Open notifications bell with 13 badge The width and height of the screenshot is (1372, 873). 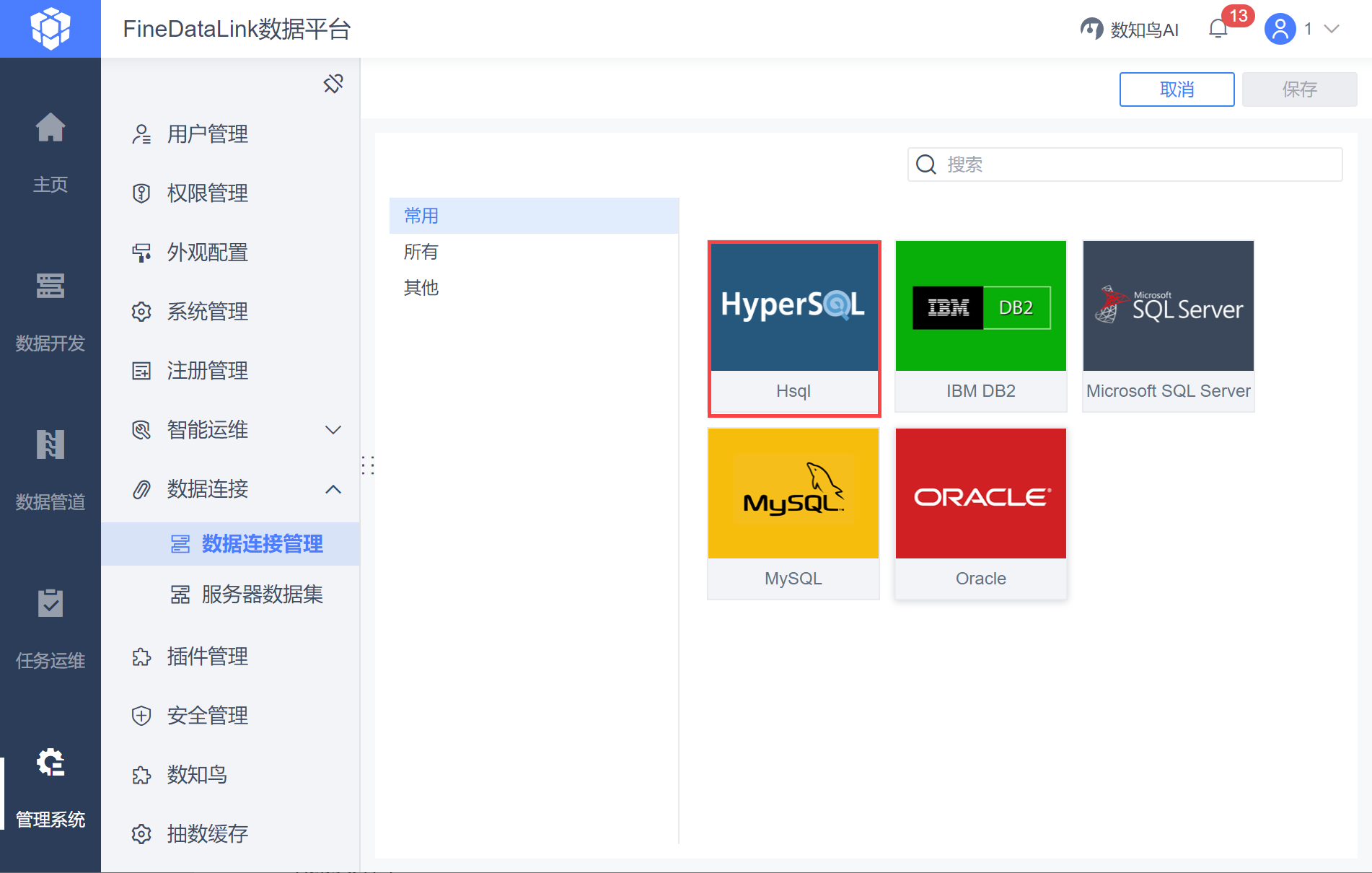click(1218, 29)
